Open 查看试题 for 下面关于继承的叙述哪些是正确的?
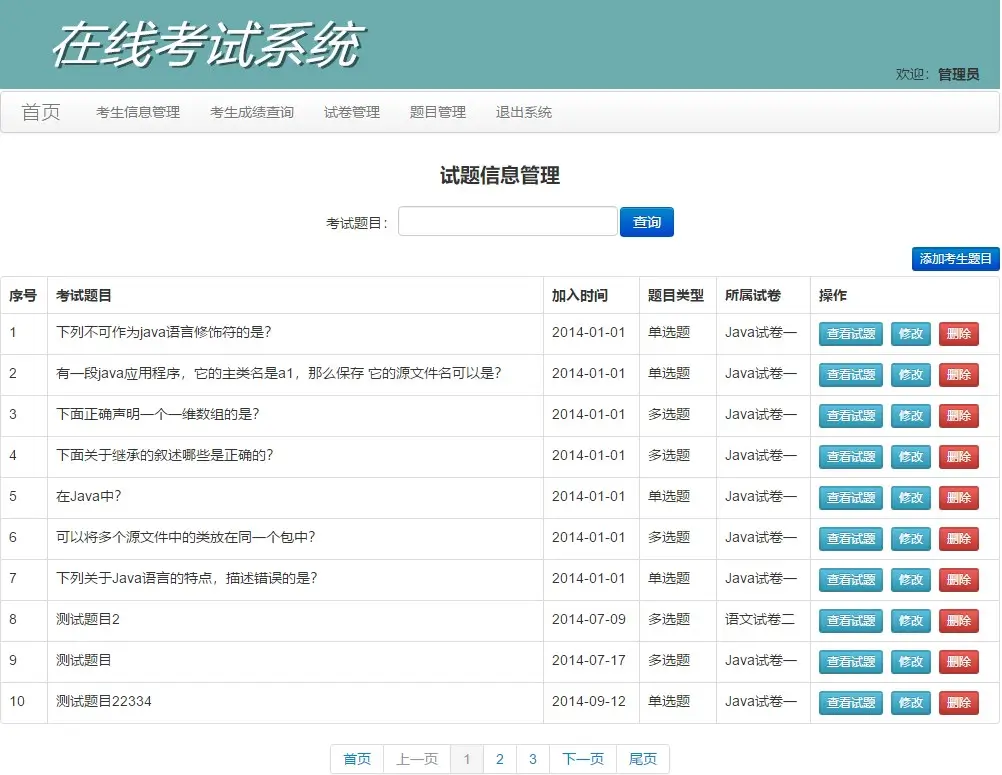This screenshot has height=775, width=1002. pyautogui.click(x=849, y=456)
